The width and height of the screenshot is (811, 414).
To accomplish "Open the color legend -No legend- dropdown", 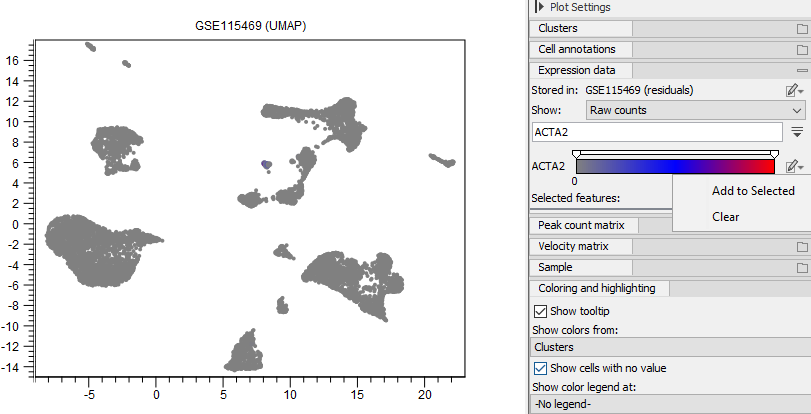I will [671, 404].
